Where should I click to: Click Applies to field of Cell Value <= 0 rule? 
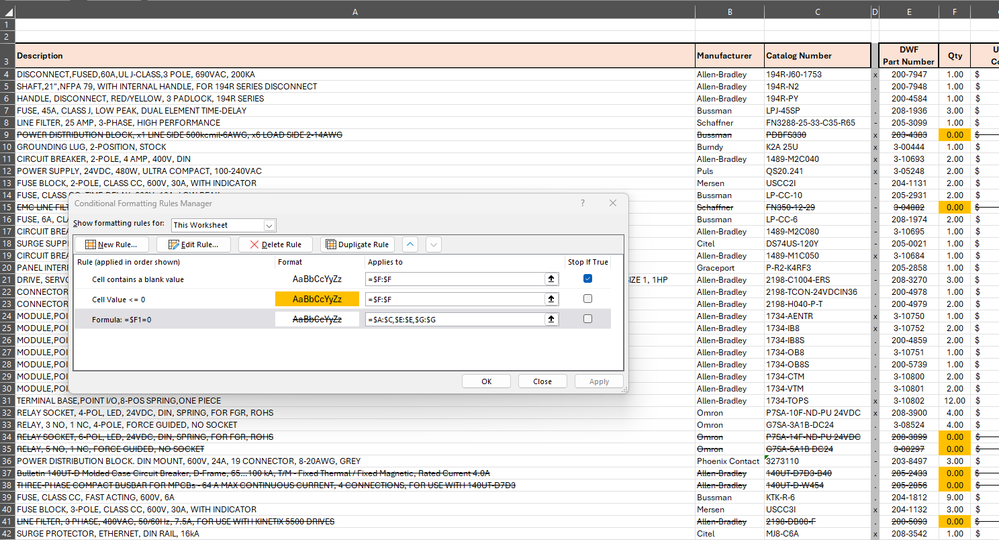tap(455, 299)
